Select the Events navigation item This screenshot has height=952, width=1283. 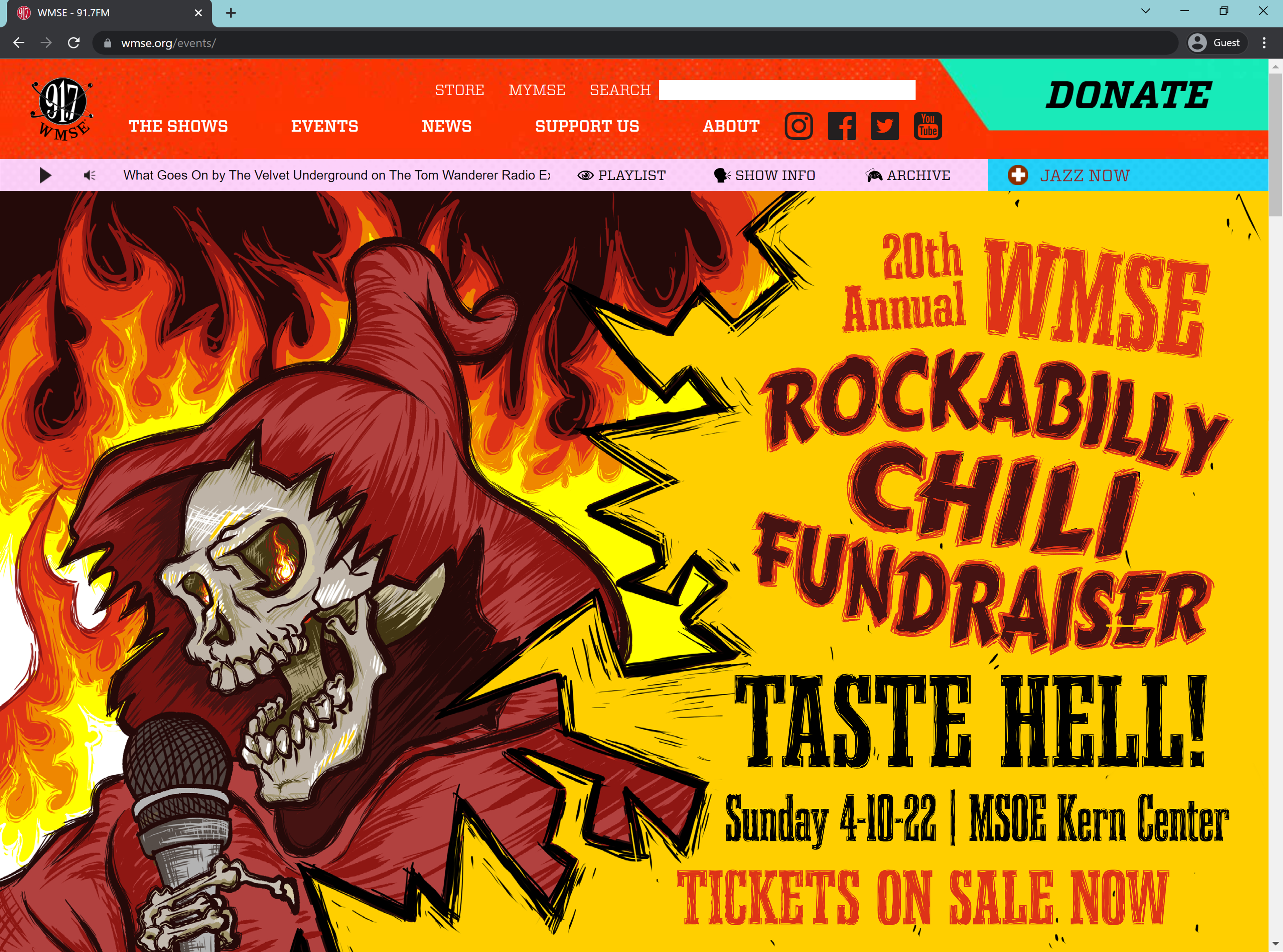(324, 126)
